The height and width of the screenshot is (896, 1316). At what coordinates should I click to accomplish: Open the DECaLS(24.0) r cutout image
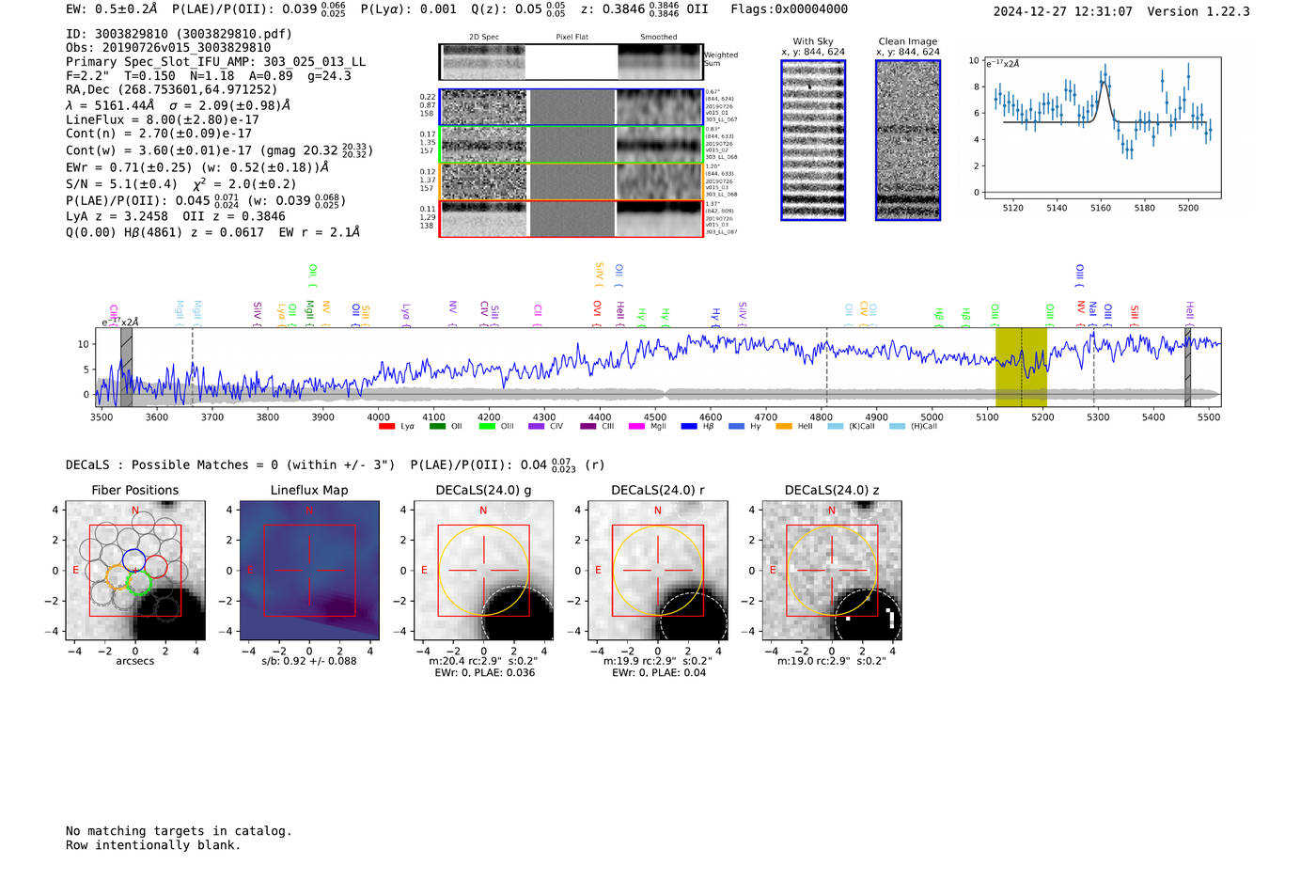658,571
